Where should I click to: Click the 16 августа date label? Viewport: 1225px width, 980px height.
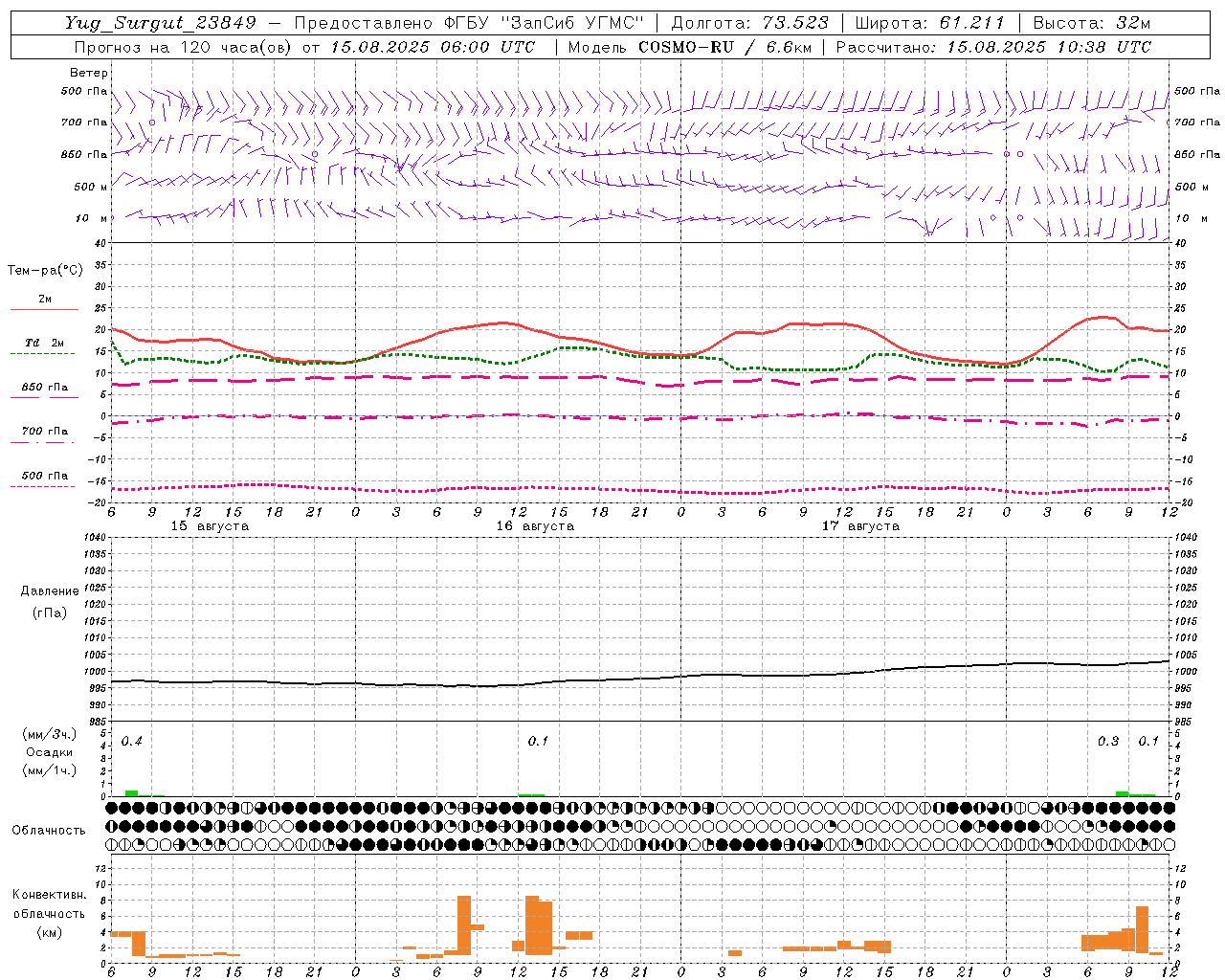535,526
